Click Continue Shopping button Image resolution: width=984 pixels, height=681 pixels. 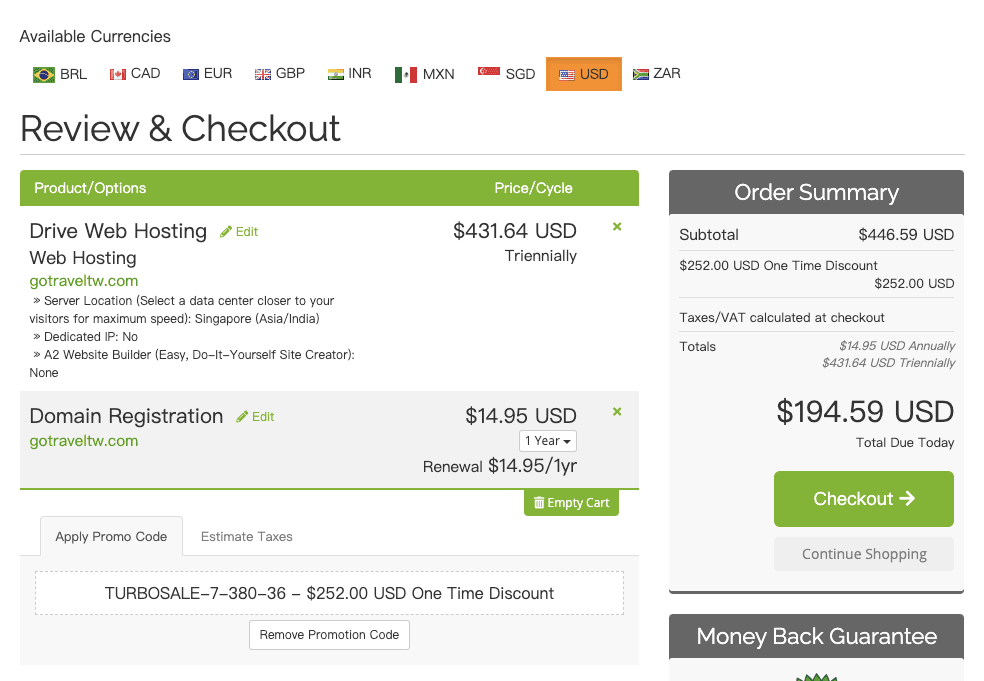click(864, 554)
